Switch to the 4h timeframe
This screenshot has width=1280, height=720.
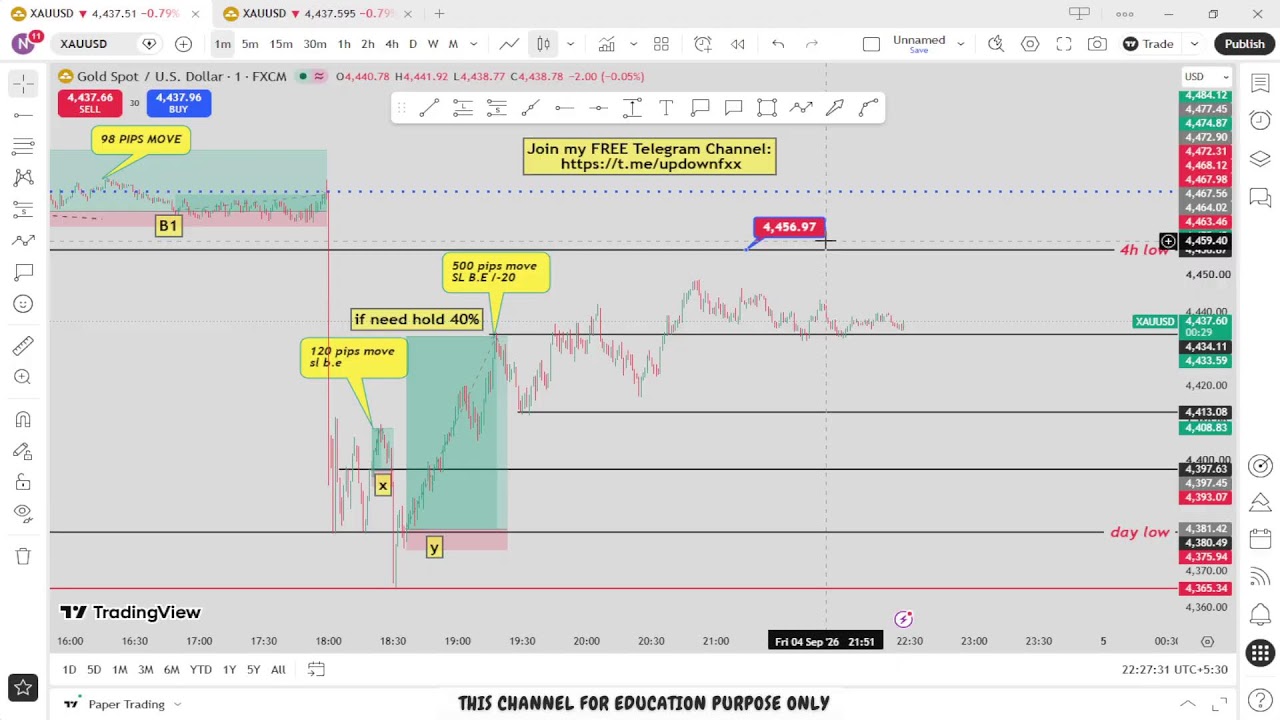(392, 44)
